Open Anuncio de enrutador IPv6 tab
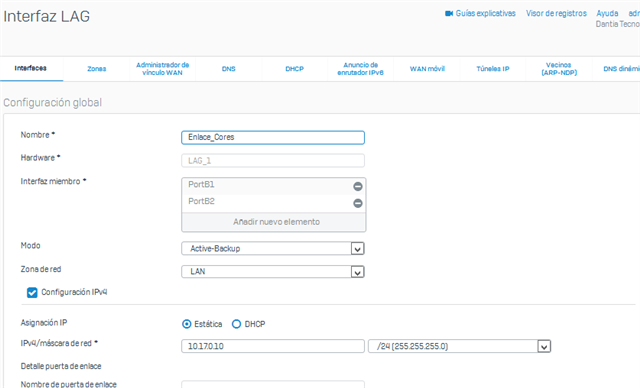The height and width of the screenshot is (388, 640). pos(360,69)
